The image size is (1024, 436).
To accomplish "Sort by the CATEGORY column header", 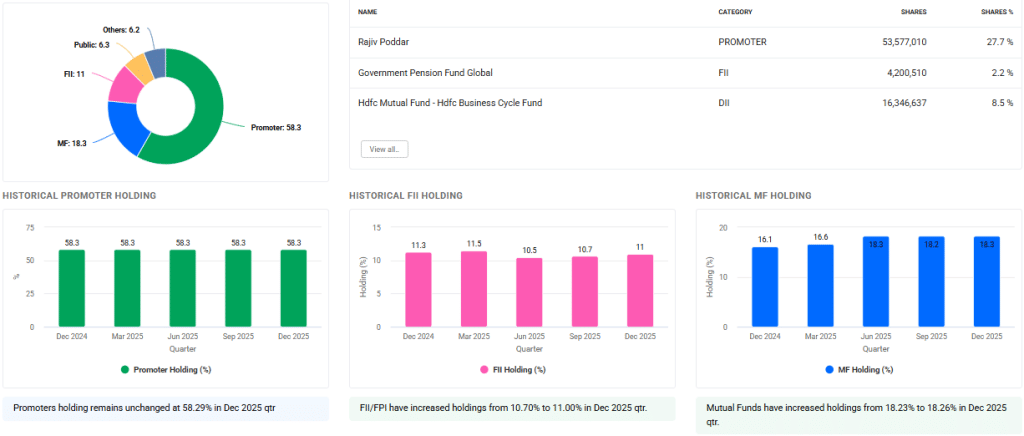I will click(735, 12).
